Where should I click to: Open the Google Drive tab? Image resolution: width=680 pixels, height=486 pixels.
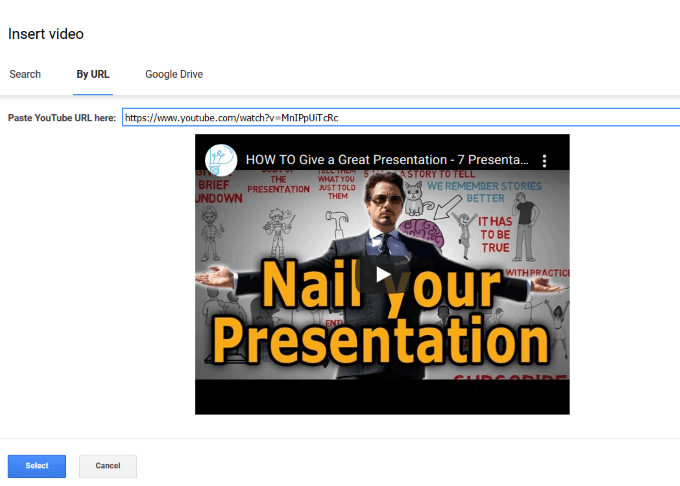[174, 74]
